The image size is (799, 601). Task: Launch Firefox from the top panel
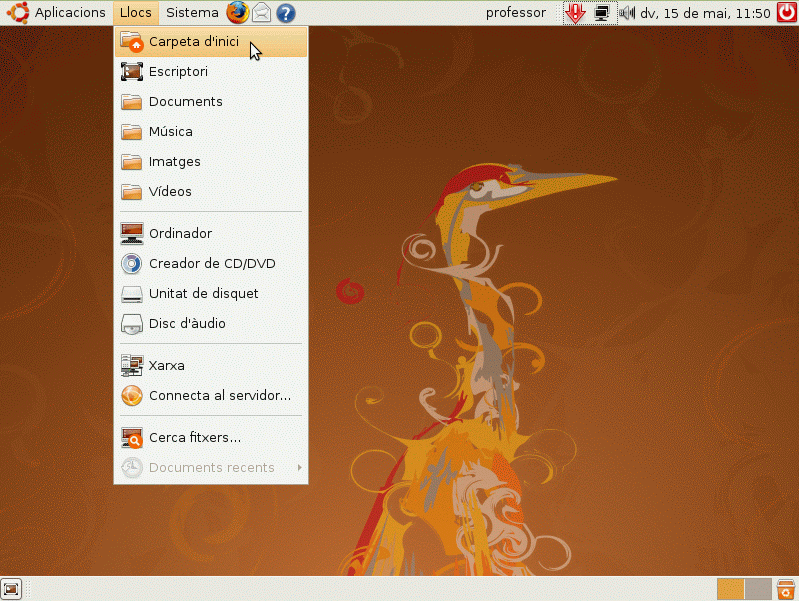237,13
